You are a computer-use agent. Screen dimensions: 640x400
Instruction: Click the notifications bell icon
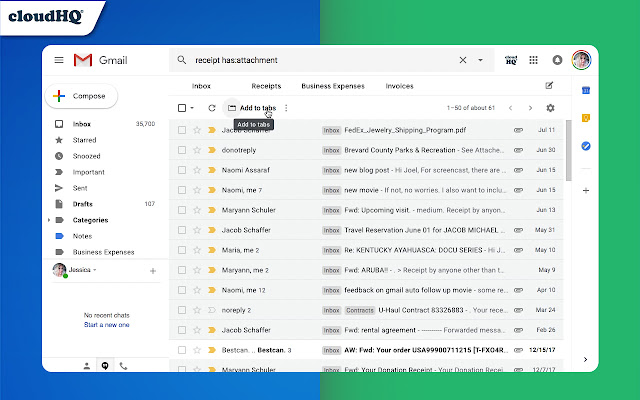(557, 60)
